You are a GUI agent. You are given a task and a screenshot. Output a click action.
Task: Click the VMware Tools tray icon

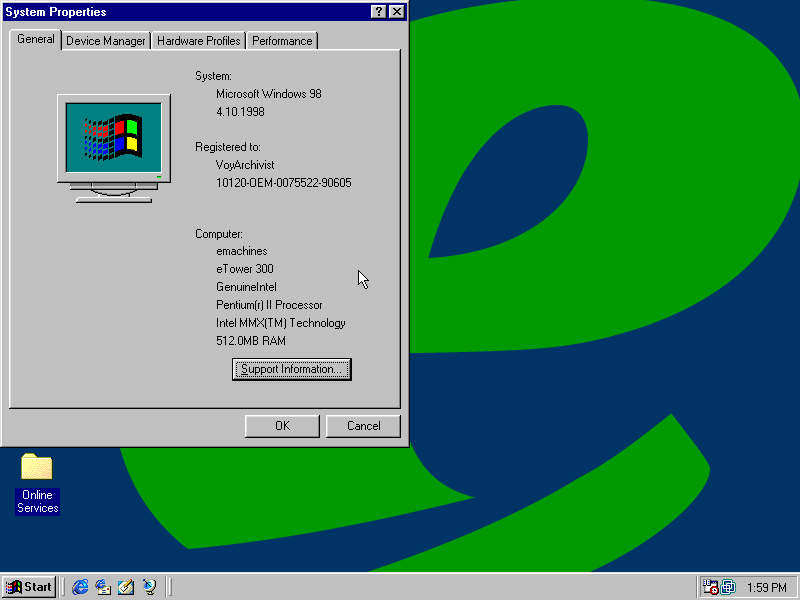(x=728, y=587)
